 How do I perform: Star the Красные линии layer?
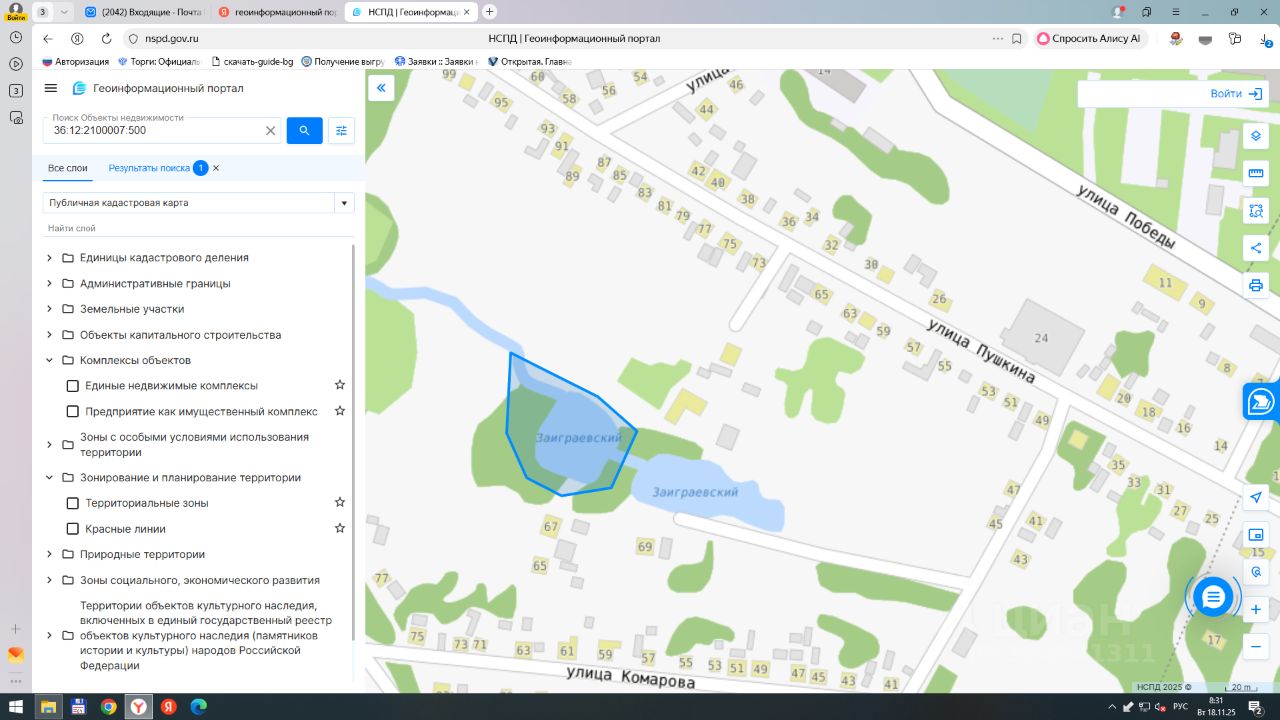coord(340,528)
